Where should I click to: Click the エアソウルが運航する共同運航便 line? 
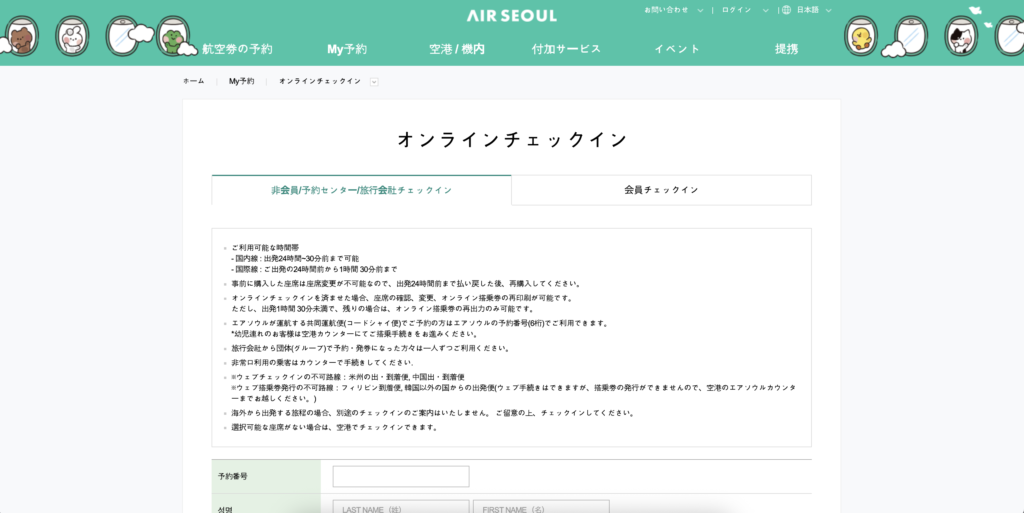coord(421,323)
